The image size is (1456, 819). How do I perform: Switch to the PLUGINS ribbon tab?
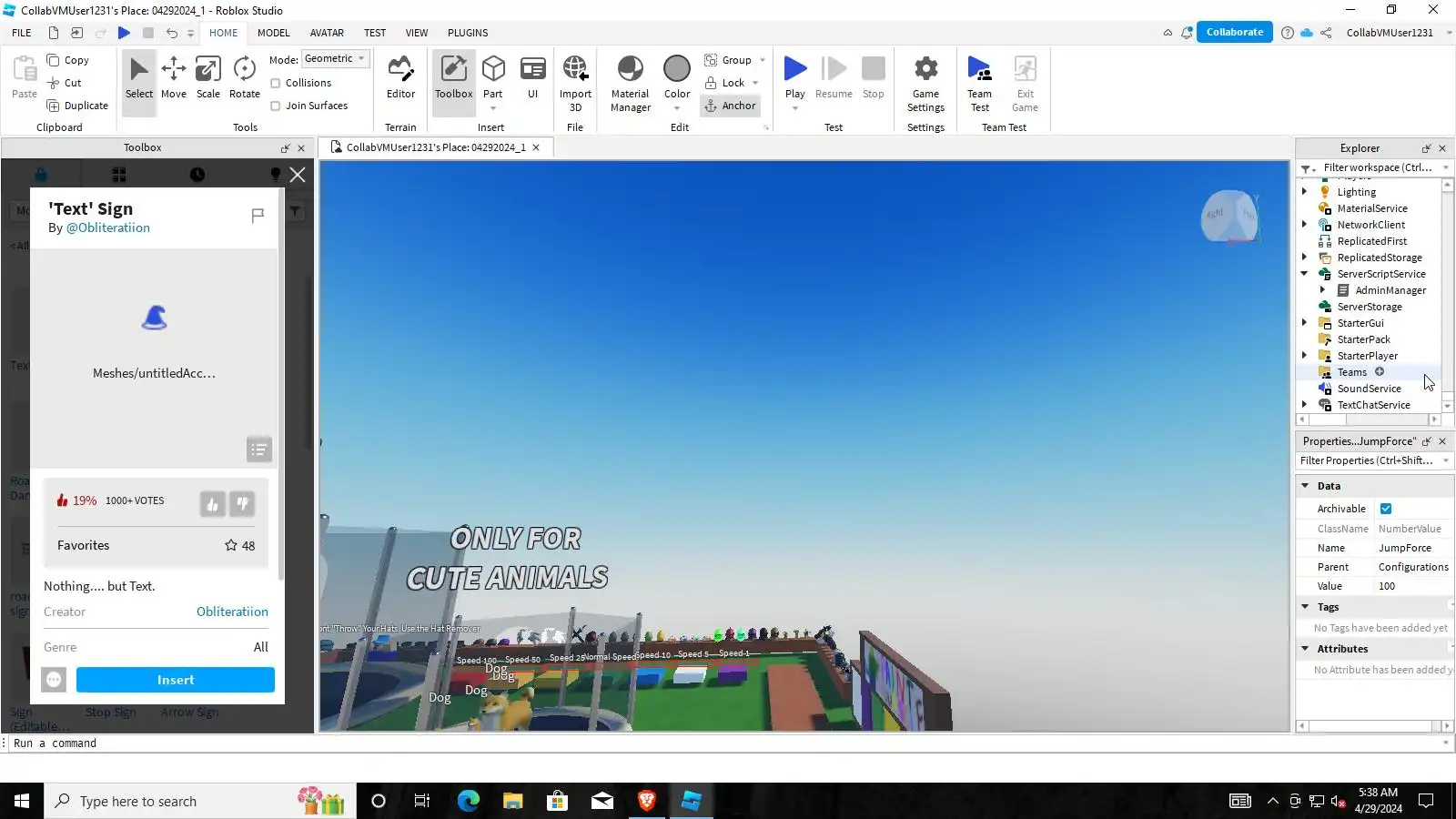pyautogui.click(x=468, y=33)
